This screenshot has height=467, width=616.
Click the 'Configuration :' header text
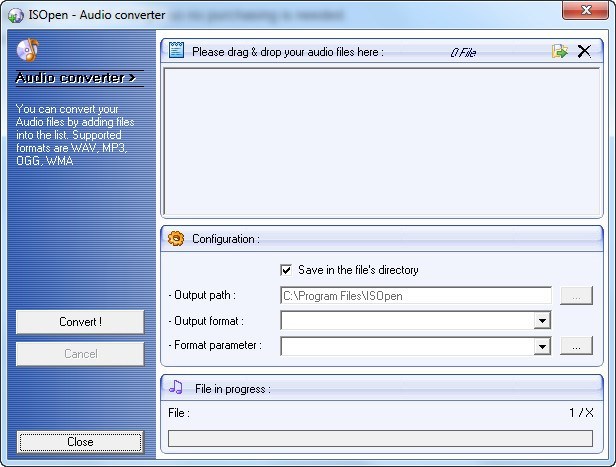pyautogui.click(x=226, y=239)
